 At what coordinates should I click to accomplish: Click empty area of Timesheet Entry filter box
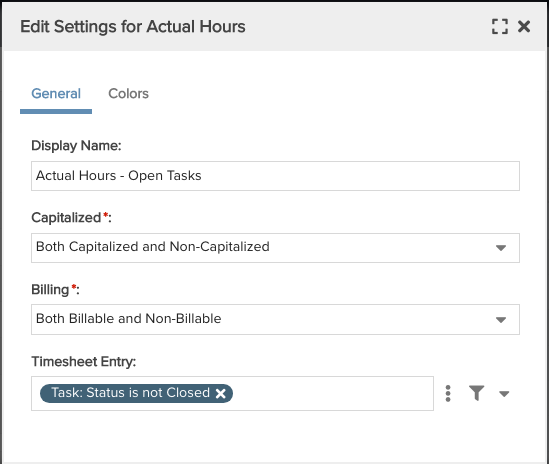[x=333, y=393]
